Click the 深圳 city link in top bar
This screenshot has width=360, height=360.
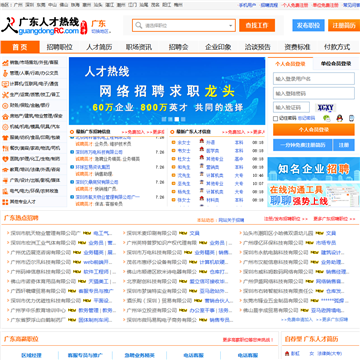point(30,5)
